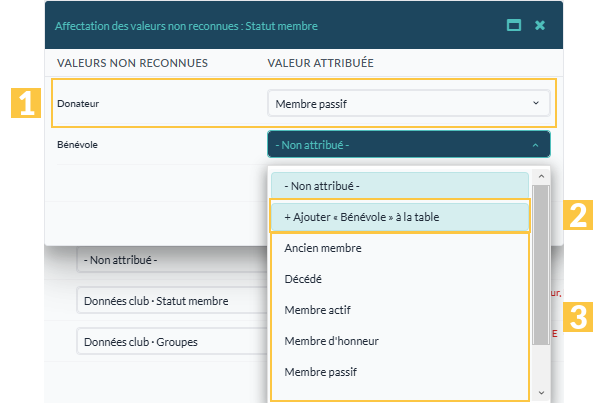Open background '- Non attribué -' field selector
This screenshot has height=403, width=604.
pyautogui.click(x=172, y=260)
